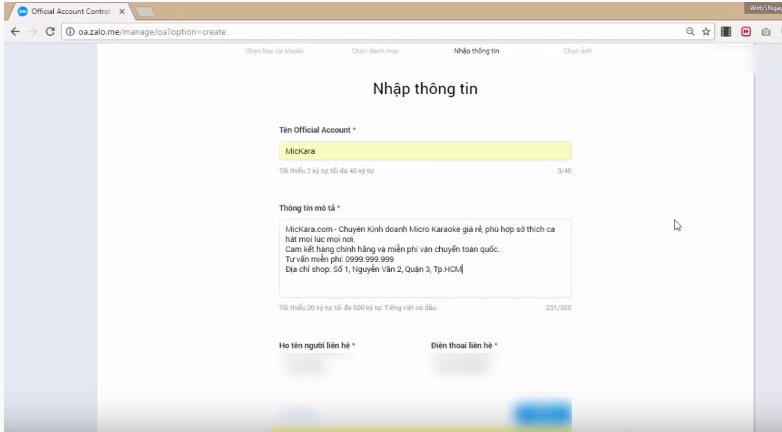Viewport: 782px width, 432px height.
Task: Open a new tab with the tab button
Action: [145, 11]
